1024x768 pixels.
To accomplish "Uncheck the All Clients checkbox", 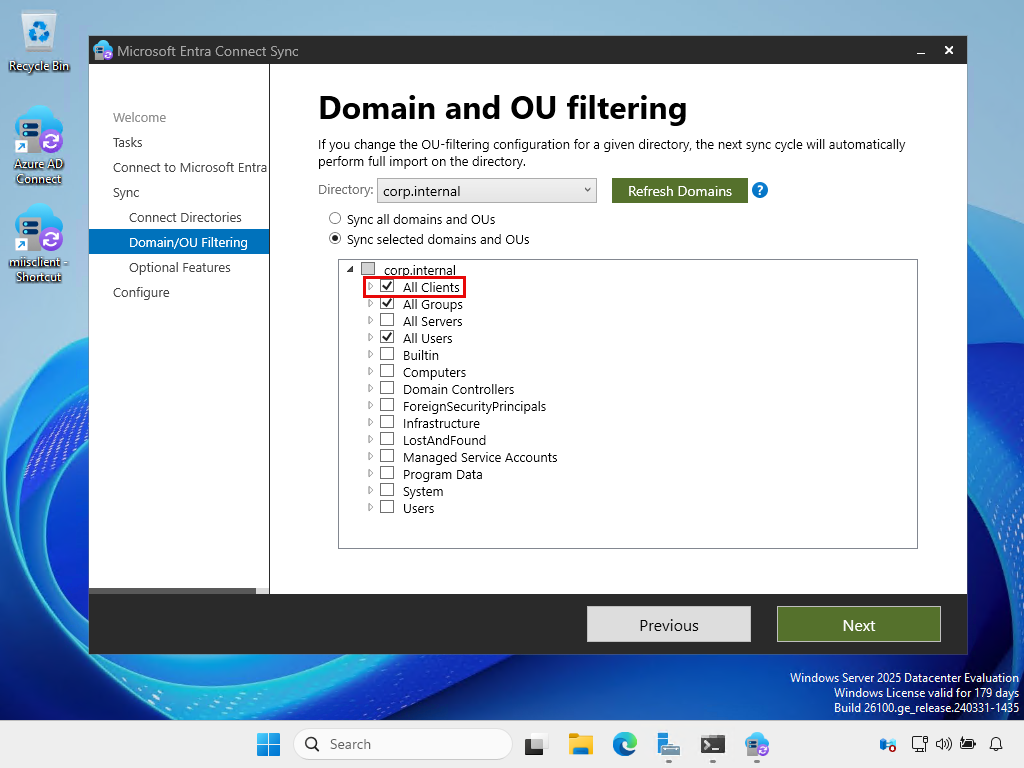I will pyautogui.click(x=387, y=286).
